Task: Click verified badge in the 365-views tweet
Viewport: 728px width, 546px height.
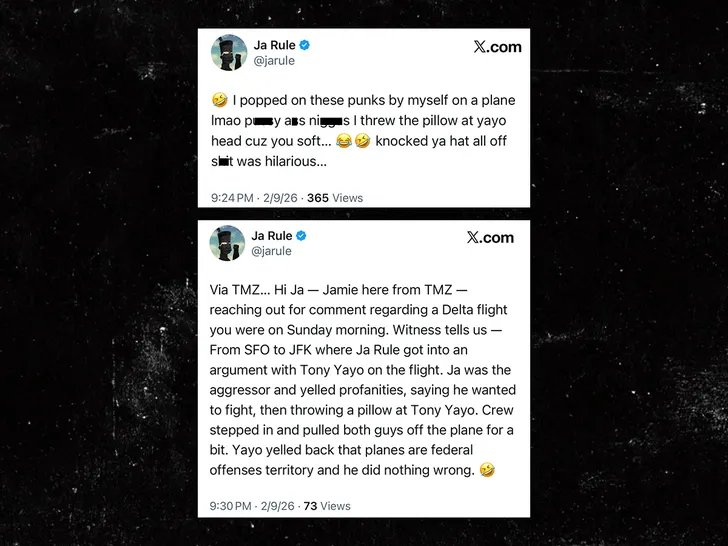Action: point(303,45)
